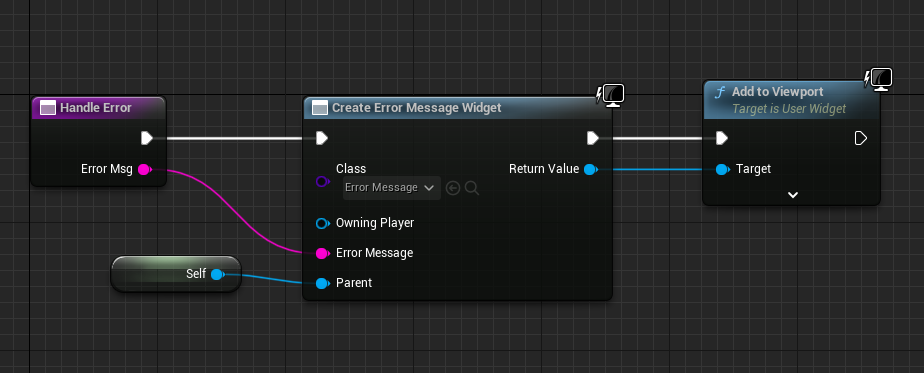Open the Error Message class dropdown

392,188
